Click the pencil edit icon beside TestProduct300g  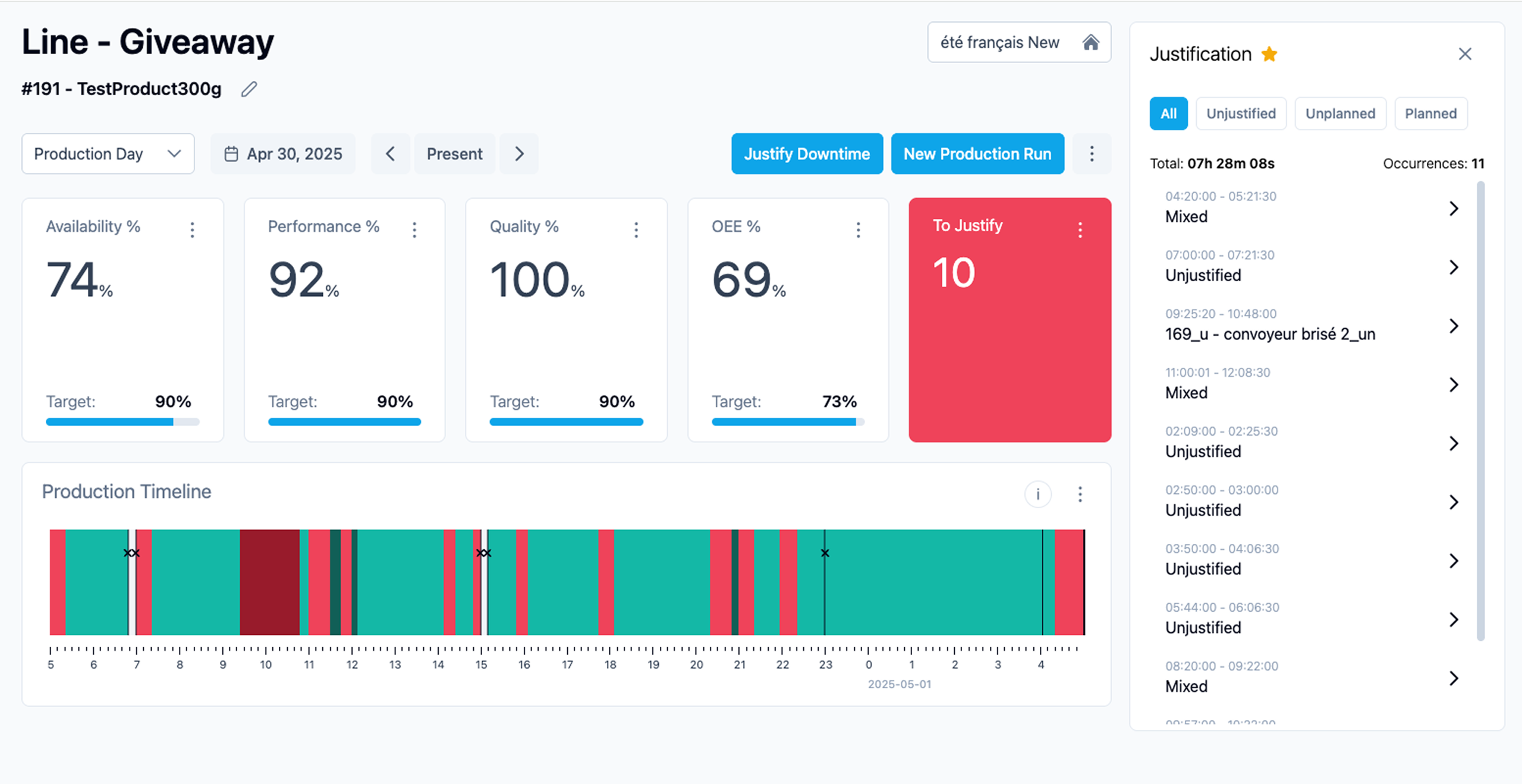pos(249,89)
